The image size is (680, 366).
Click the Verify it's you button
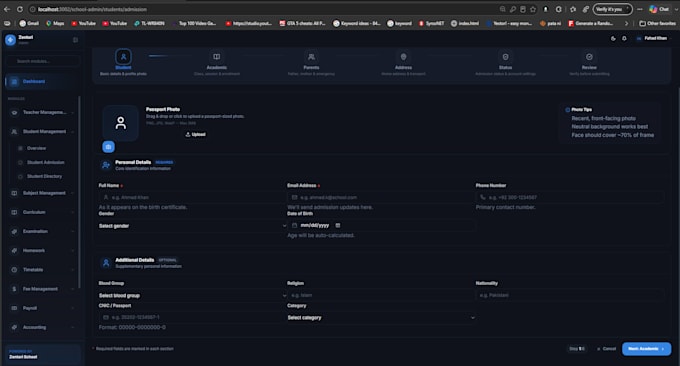pos(612,9)
